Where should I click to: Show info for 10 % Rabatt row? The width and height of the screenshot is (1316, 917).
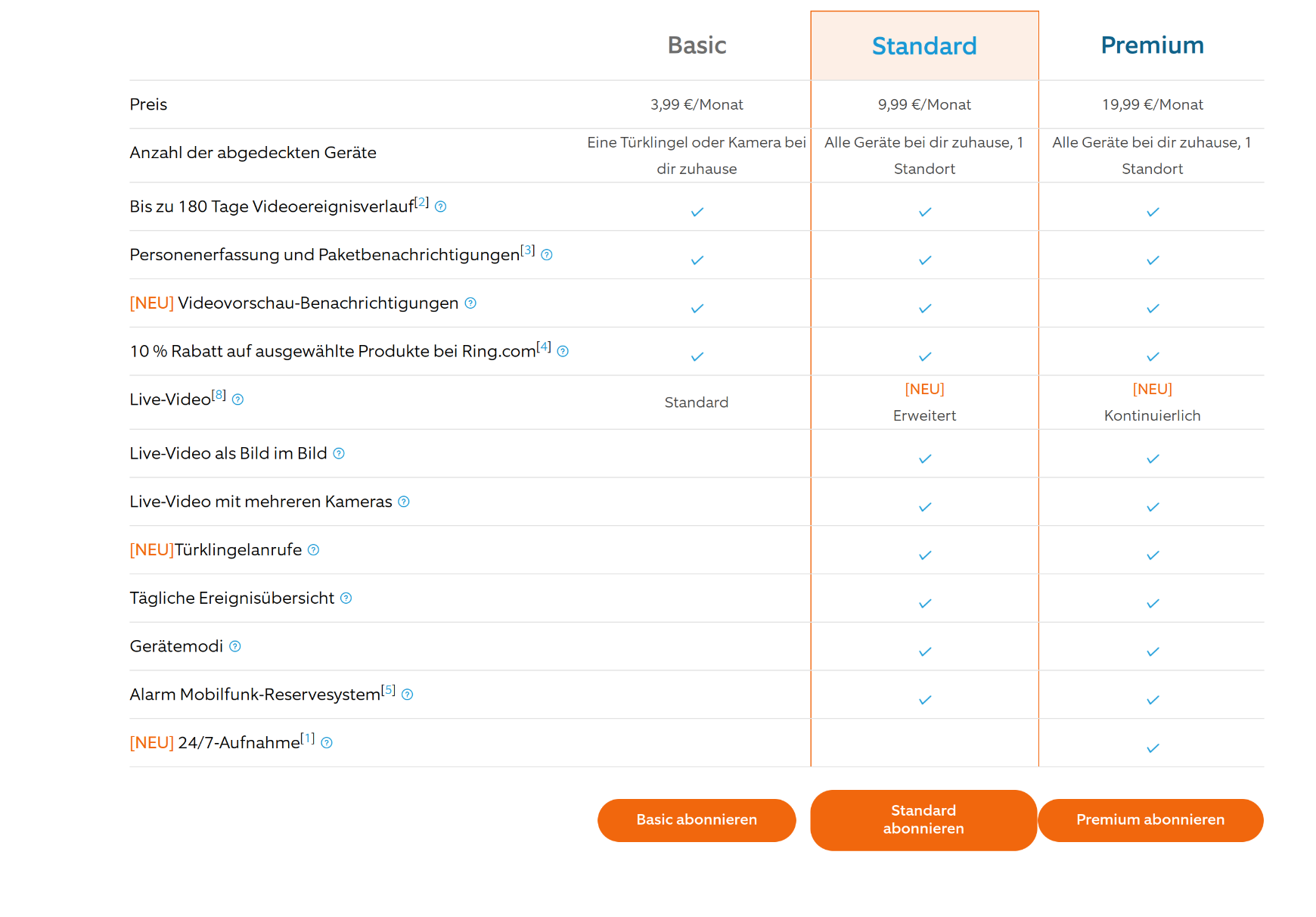(x=563, y=351)
